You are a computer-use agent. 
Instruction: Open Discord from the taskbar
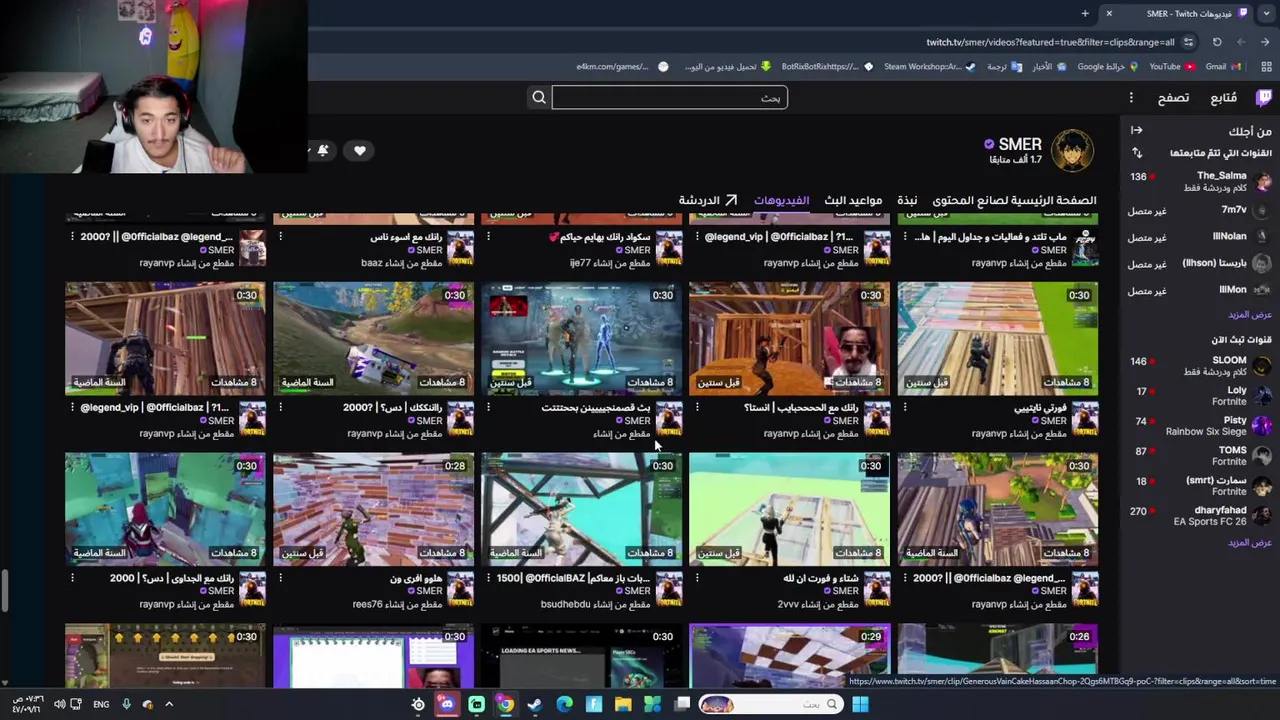(447, 704)
